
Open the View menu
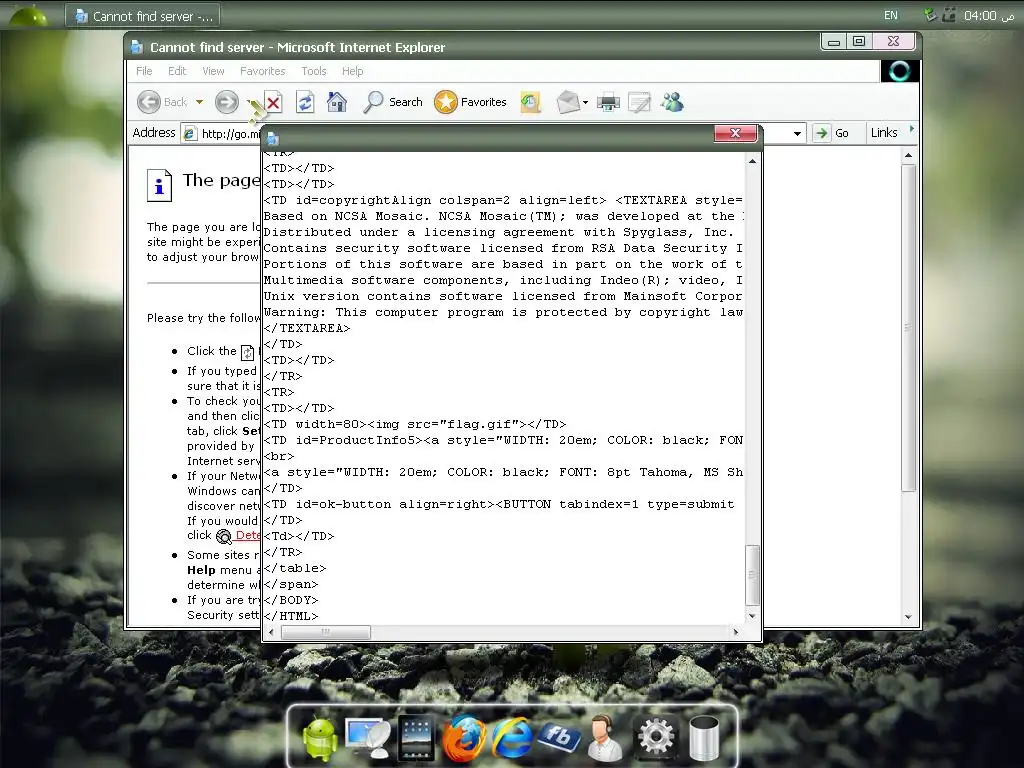(x=213, y=71)
